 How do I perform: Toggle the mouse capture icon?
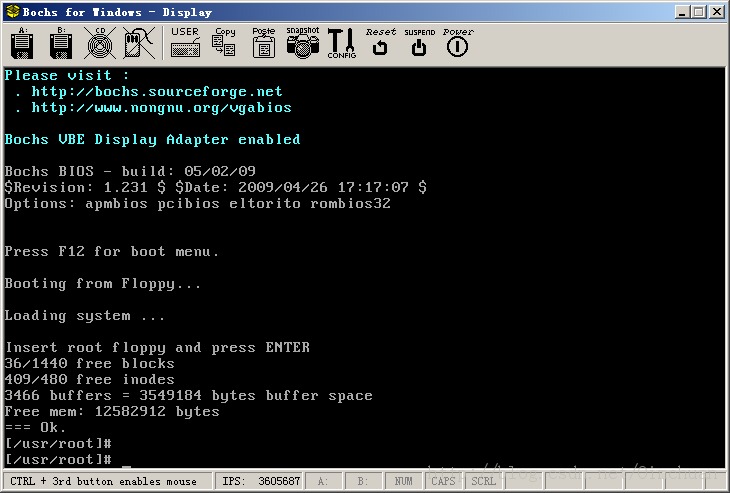point(138,44)
